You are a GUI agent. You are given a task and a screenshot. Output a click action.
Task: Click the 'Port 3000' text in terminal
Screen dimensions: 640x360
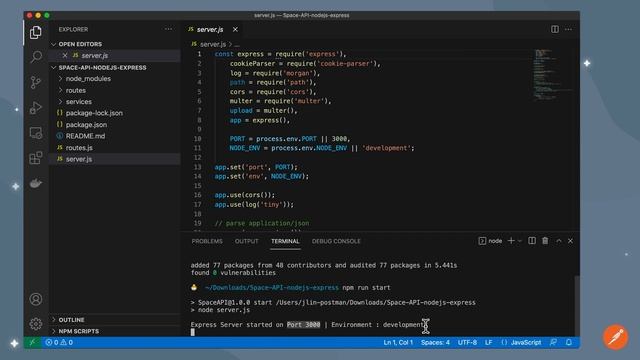pos(303,325)
